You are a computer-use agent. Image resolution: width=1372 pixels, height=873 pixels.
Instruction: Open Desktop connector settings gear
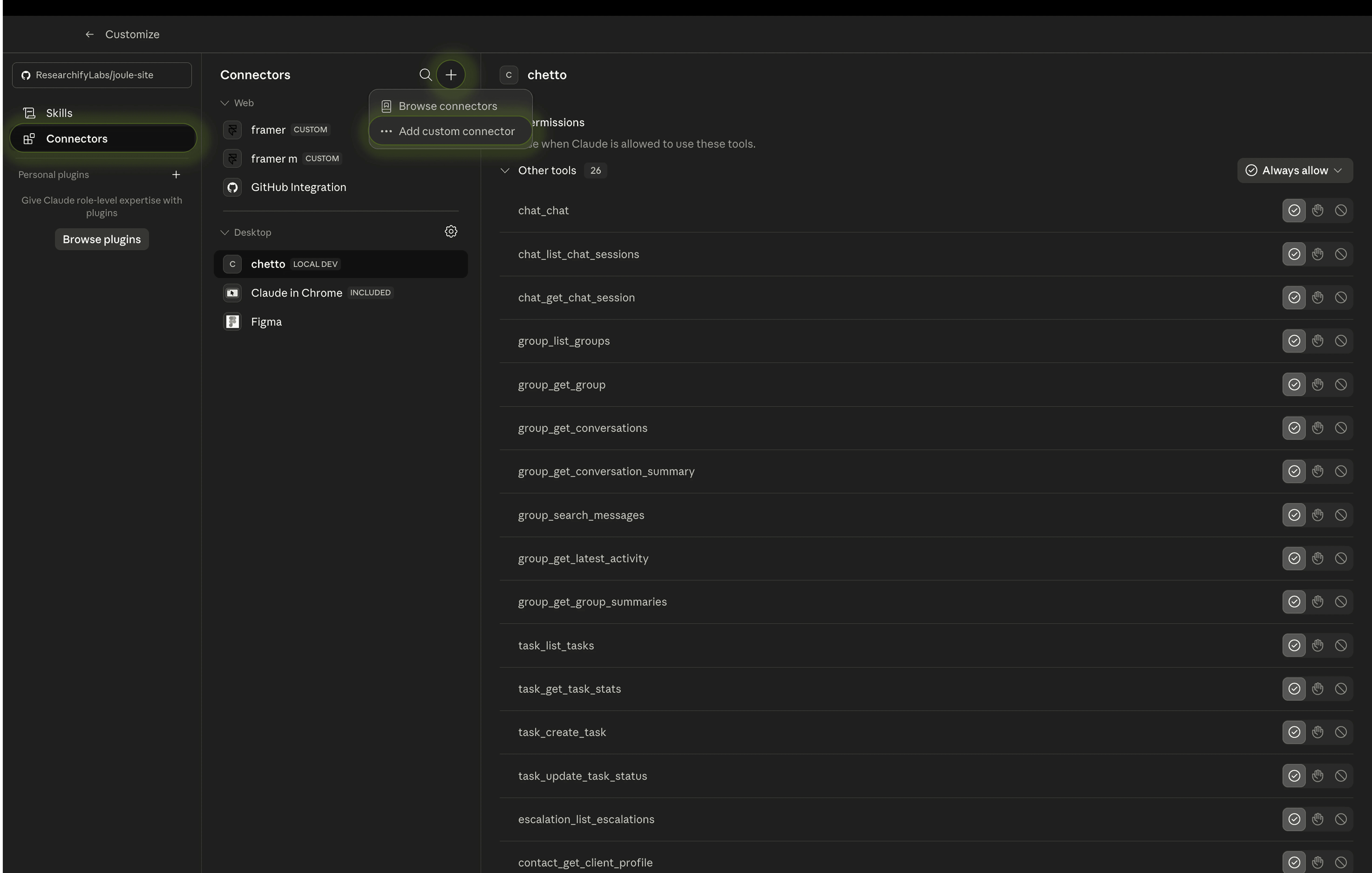click(x=451, y=231)
